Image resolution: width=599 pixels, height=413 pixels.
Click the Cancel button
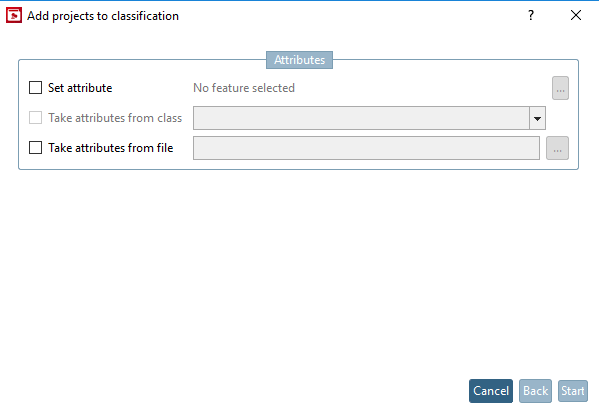coord(491,391)
